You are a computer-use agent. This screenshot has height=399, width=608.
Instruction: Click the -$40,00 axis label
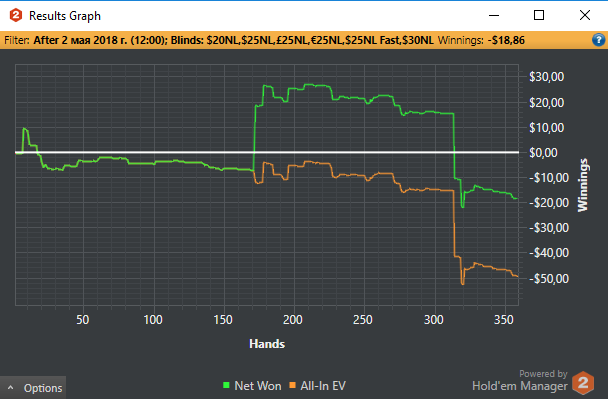pos(549,253)
